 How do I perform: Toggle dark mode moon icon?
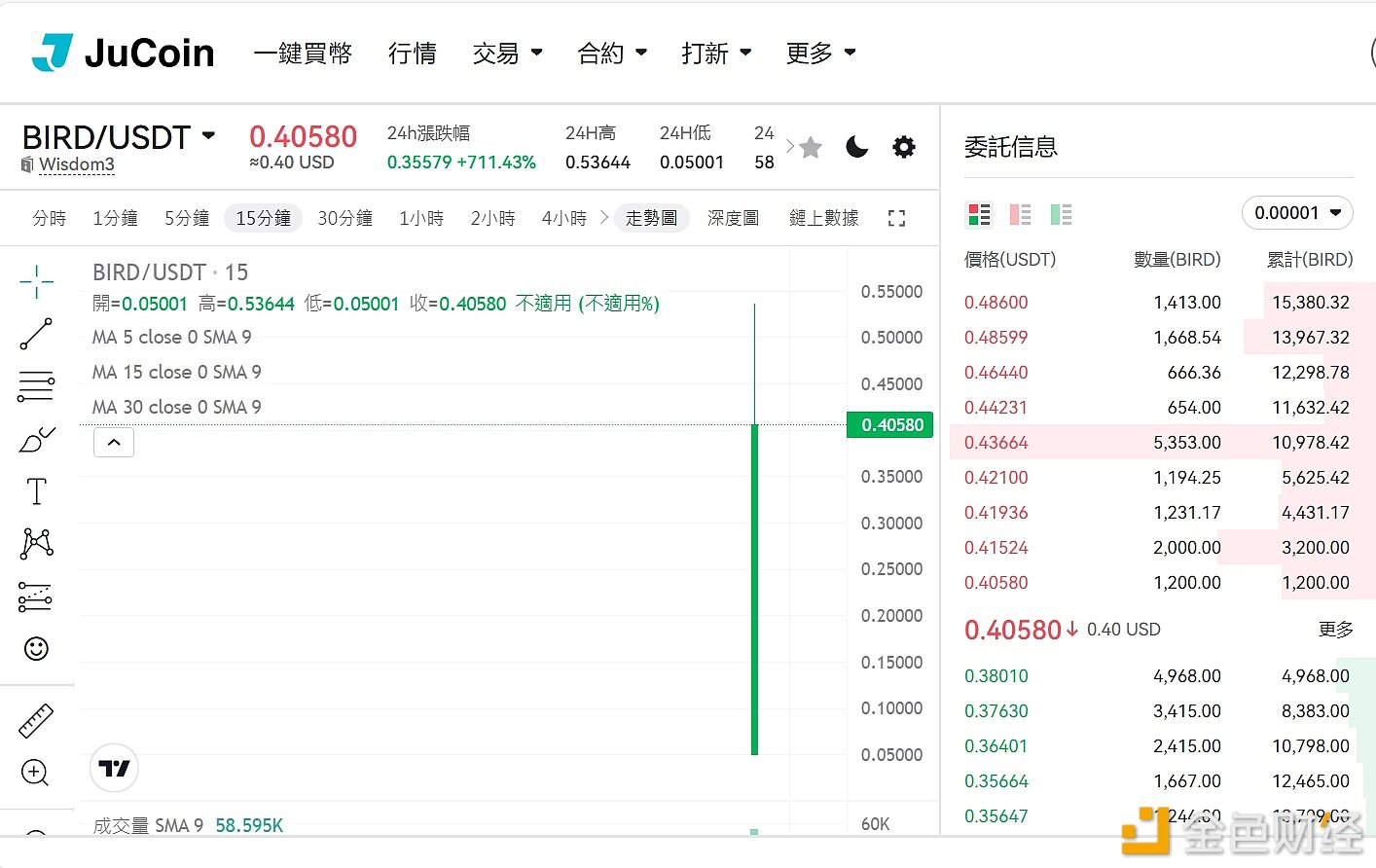pyautogui.click(x=856, y=147)
